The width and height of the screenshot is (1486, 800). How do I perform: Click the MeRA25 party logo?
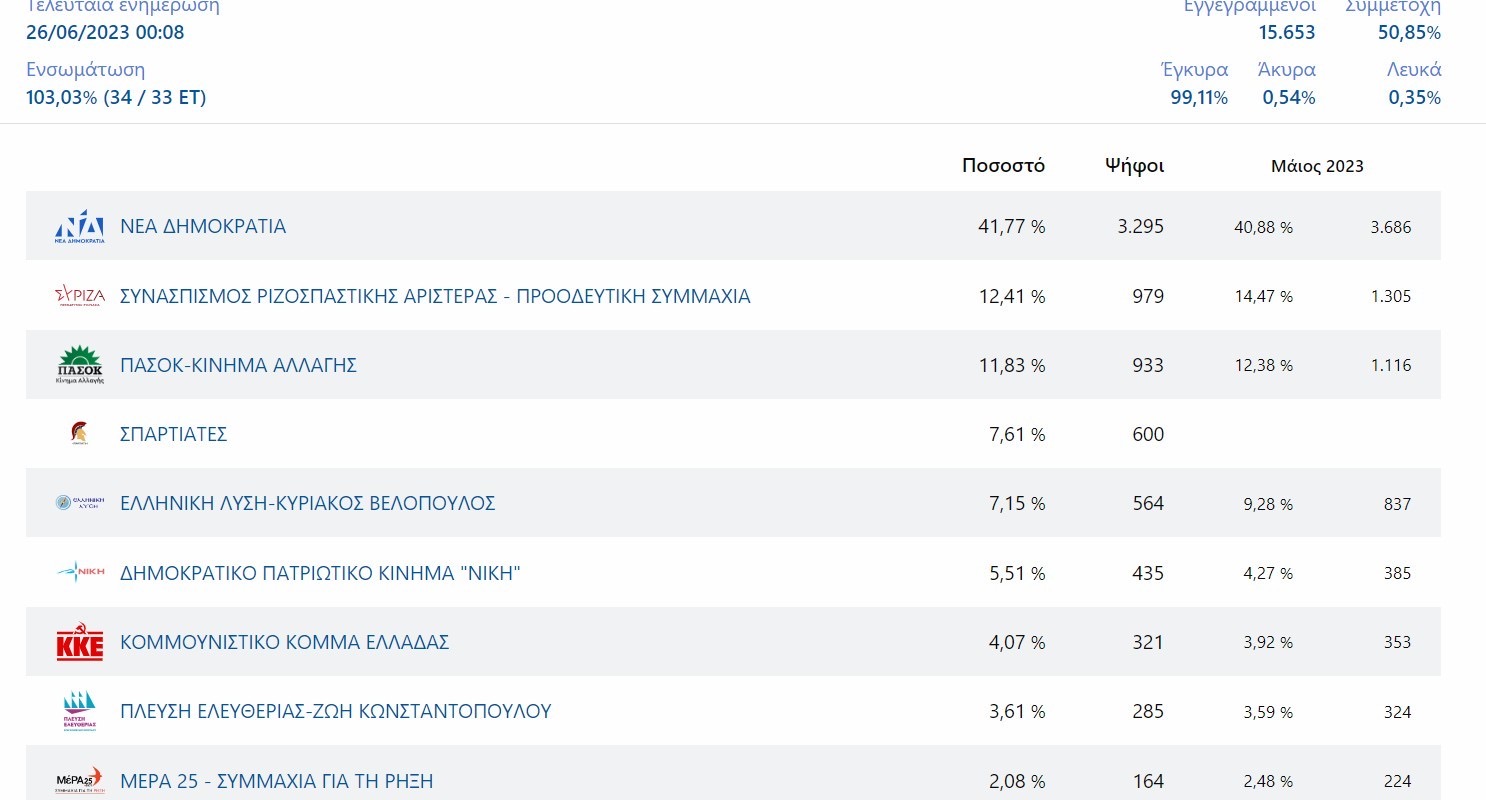point(80,780)
